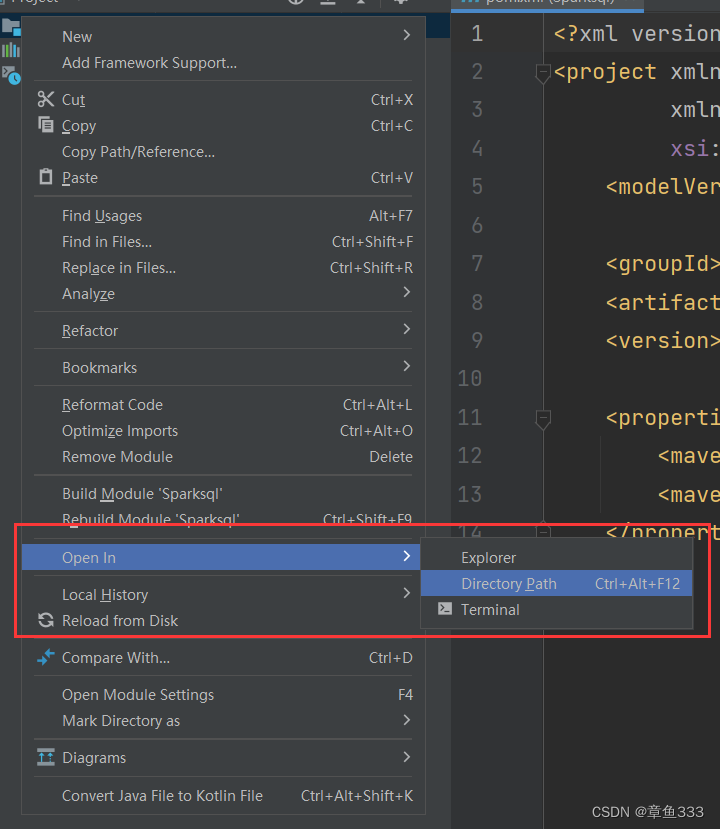Click the Cut scissors icon
This screenshot has width=720, height=829.
coord(46,99)
